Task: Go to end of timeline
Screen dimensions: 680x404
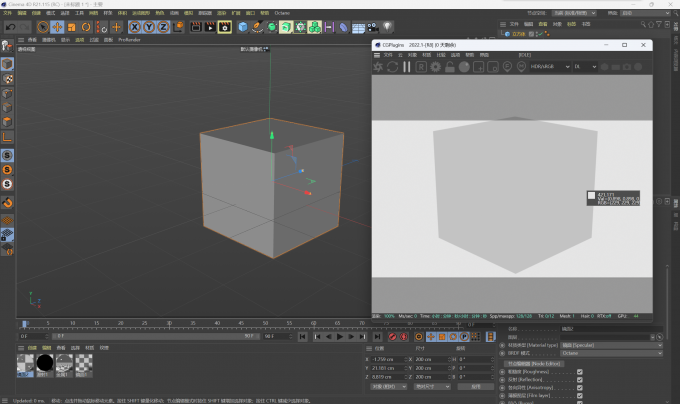Action: 377,337
